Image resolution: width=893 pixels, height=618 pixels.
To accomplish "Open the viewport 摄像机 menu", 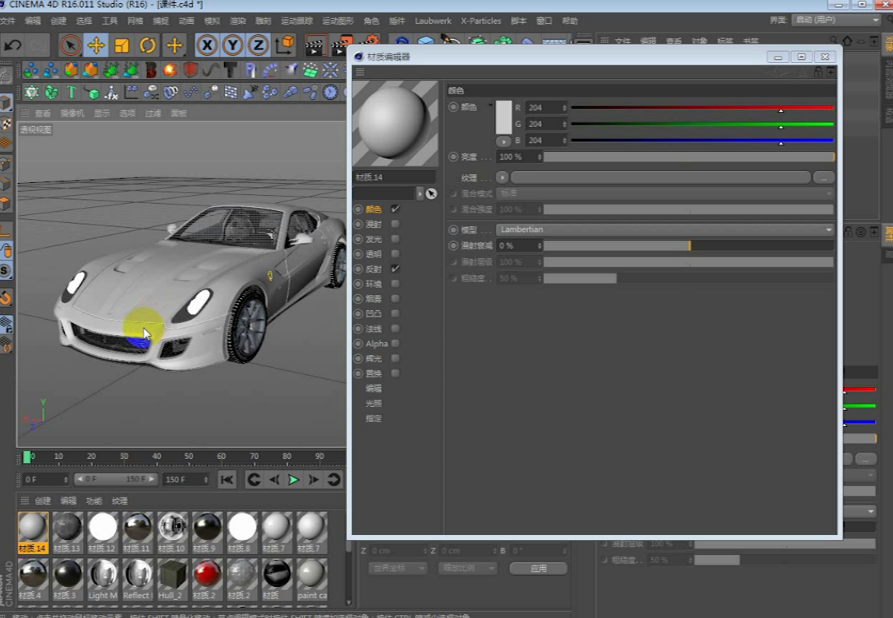I will coord(72,113).
